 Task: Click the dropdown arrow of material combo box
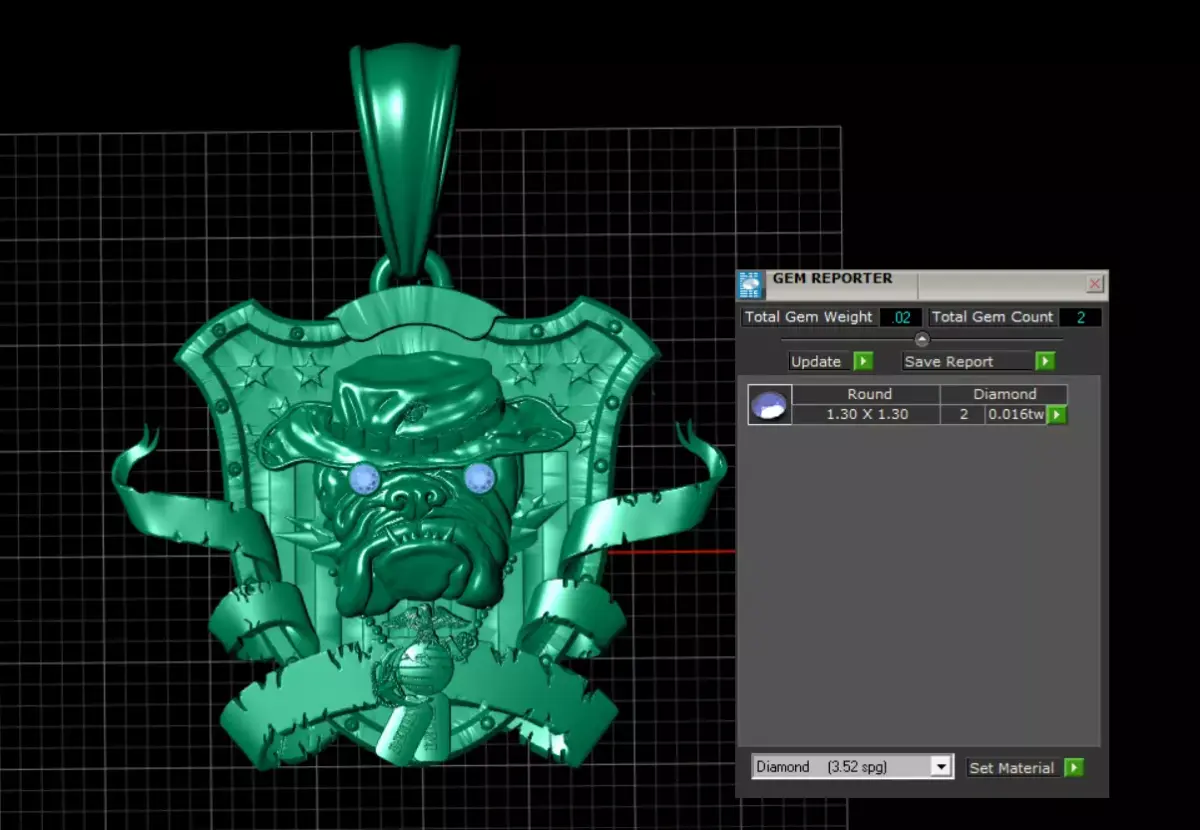pyautogui.click(x=940, y=767)
